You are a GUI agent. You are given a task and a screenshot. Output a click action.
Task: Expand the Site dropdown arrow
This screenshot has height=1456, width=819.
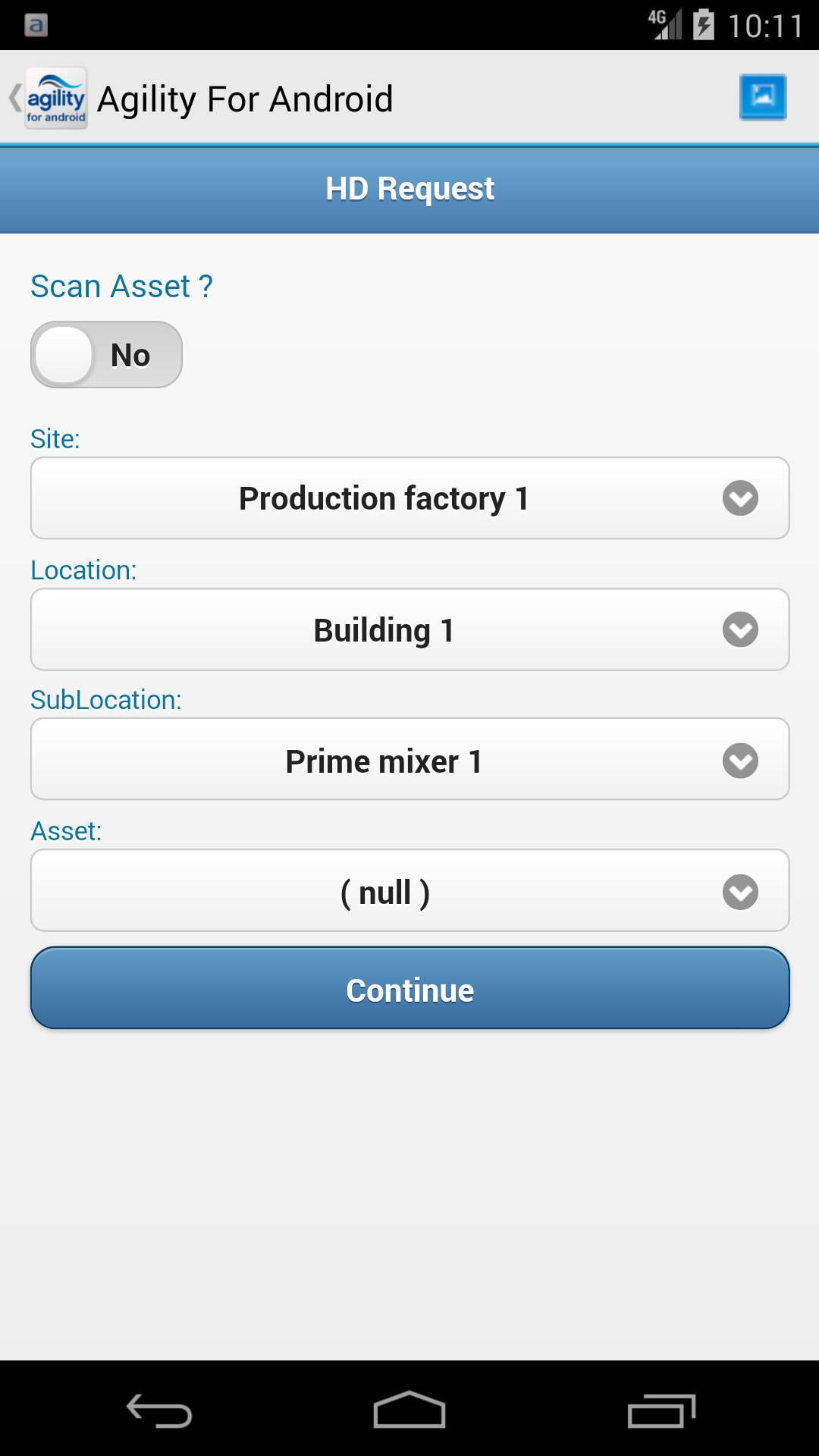tap(740, 498)
